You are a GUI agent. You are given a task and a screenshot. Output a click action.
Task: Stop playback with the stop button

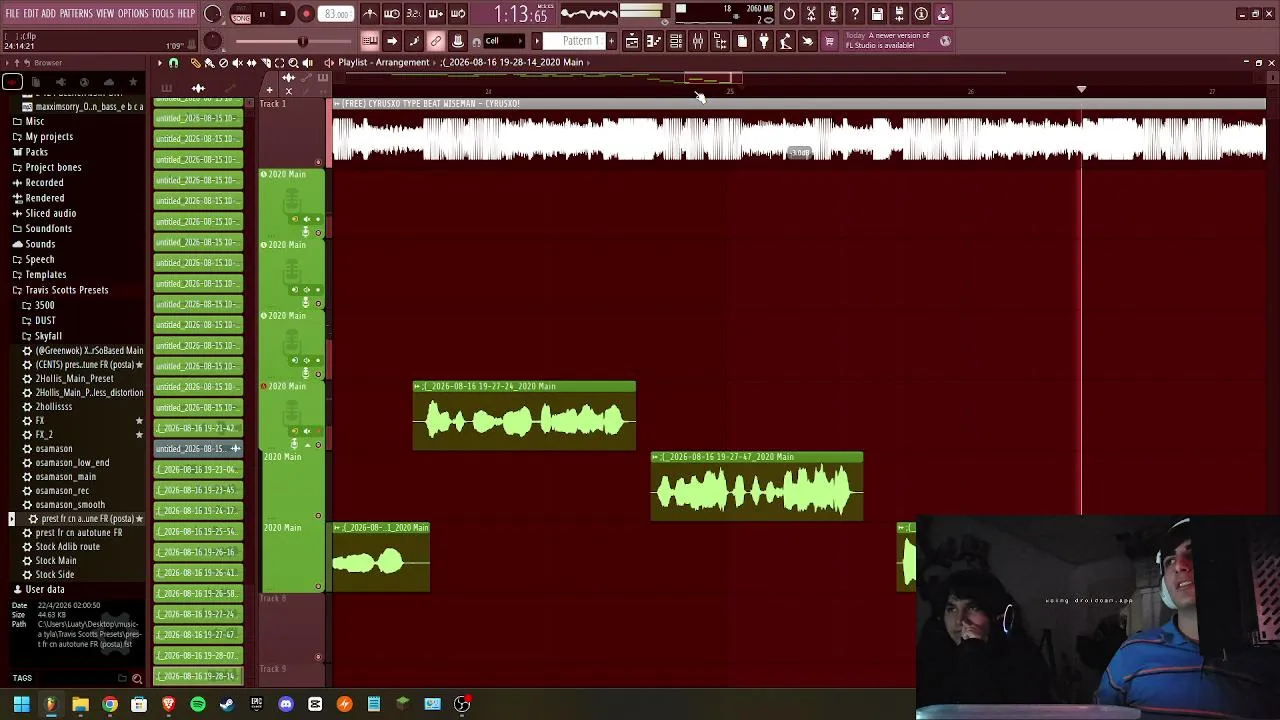(x=284, y=14)
